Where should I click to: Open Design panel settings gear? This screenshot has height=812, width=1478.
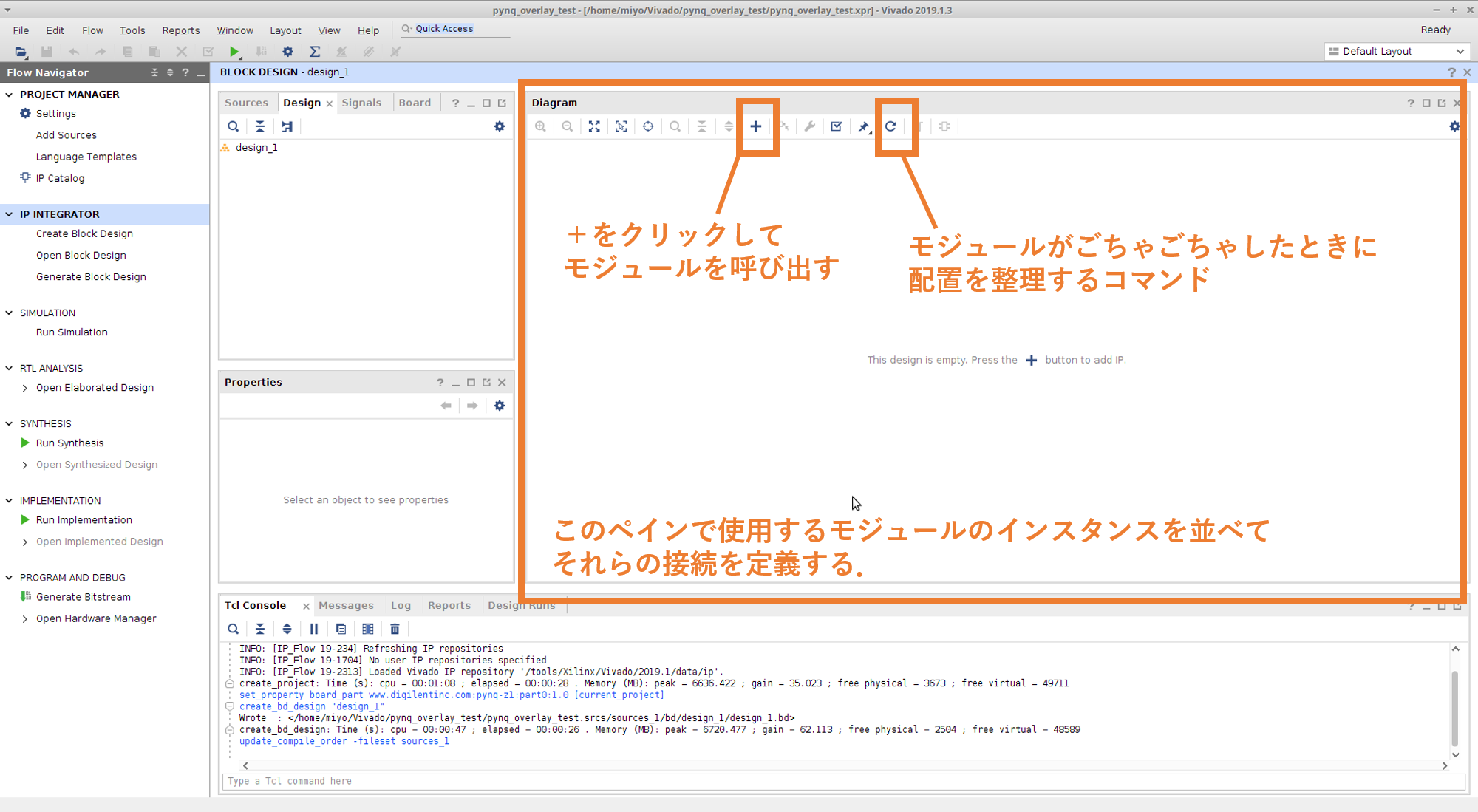(x=500, y=126)
